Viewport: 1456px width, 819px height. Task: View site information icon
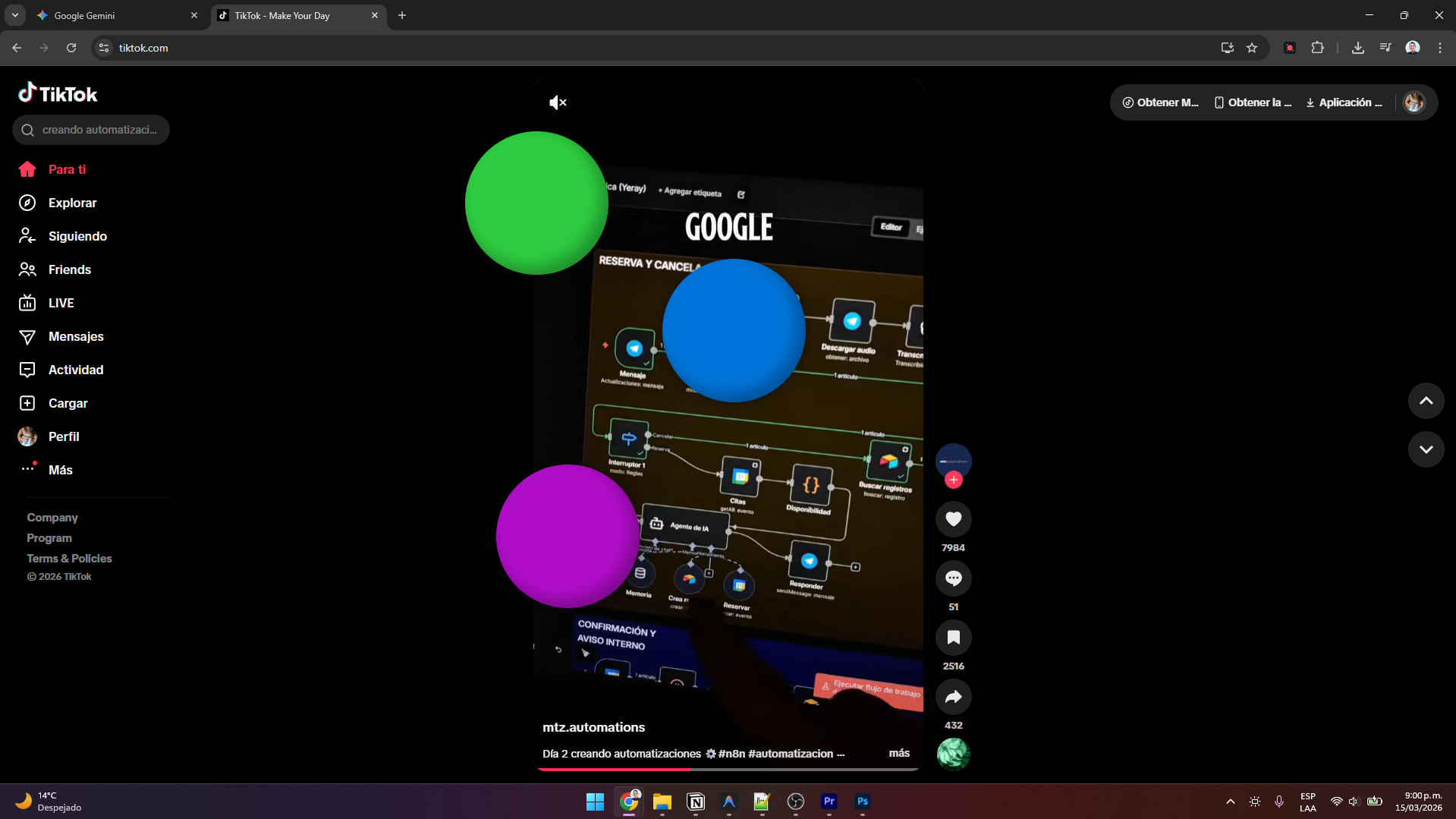[x=104, y=48]
